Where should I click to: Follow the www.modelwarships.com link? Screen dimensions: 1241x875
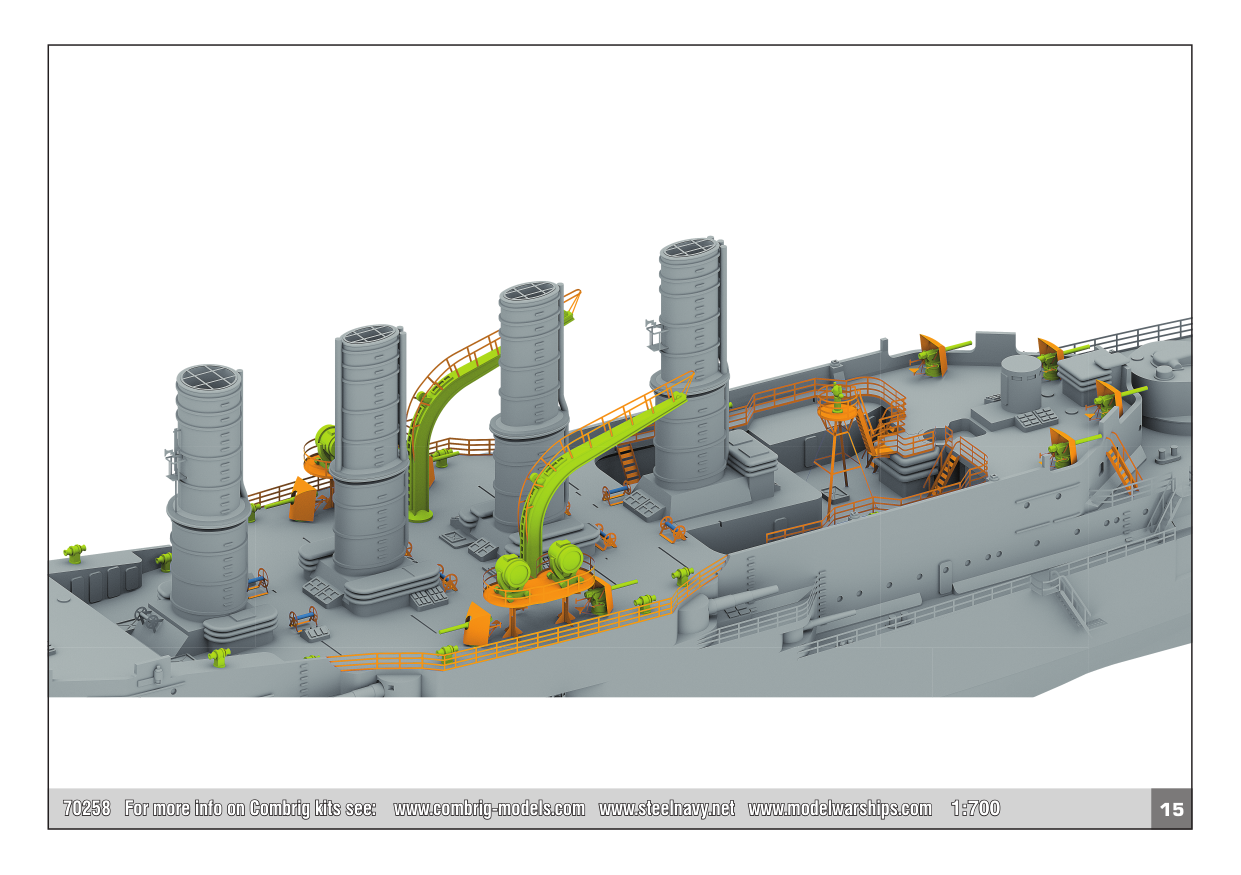(x=839, y=808)
